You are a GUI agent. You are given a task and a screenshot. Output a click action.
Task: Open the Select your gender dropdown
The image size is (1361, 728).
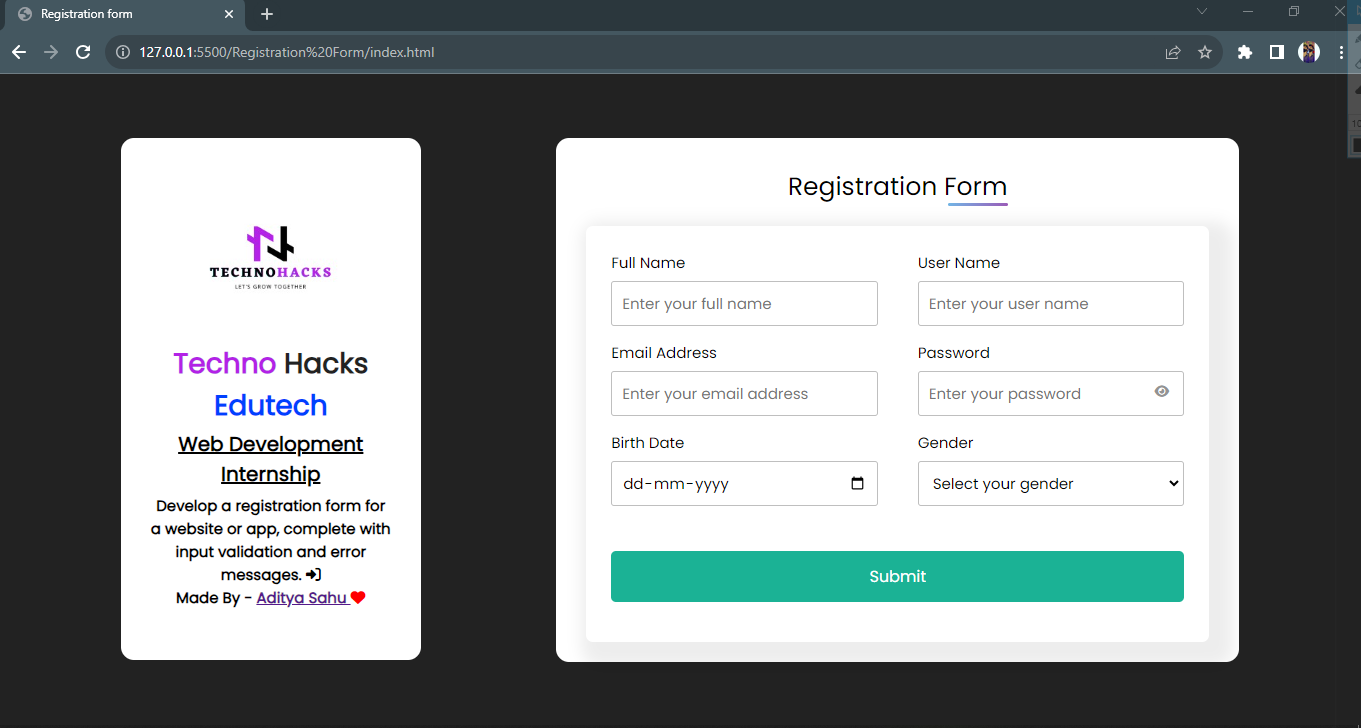[1050, 483]
